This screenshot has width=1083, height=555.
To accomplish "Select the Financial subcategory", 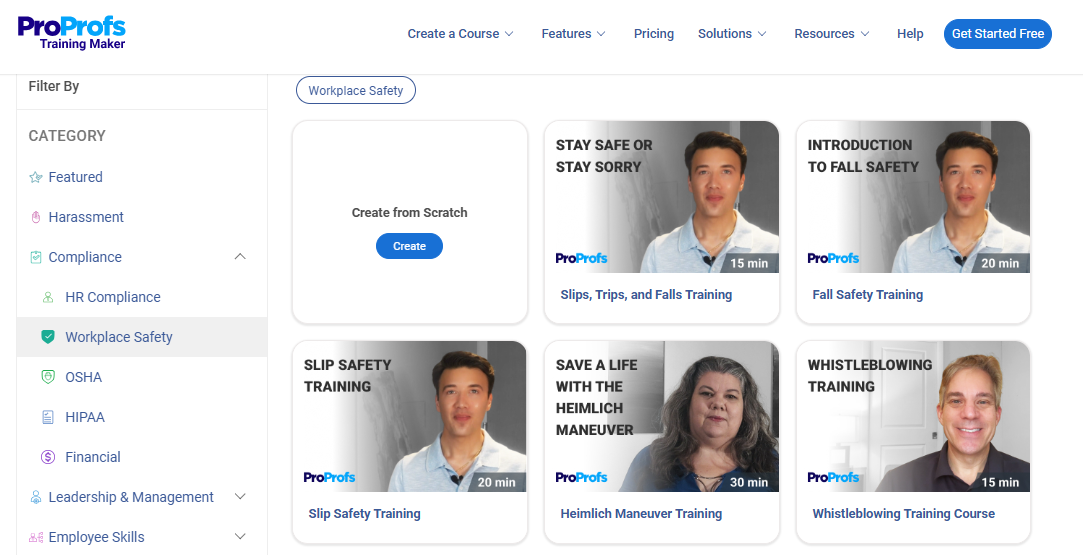I will [93, 458].
